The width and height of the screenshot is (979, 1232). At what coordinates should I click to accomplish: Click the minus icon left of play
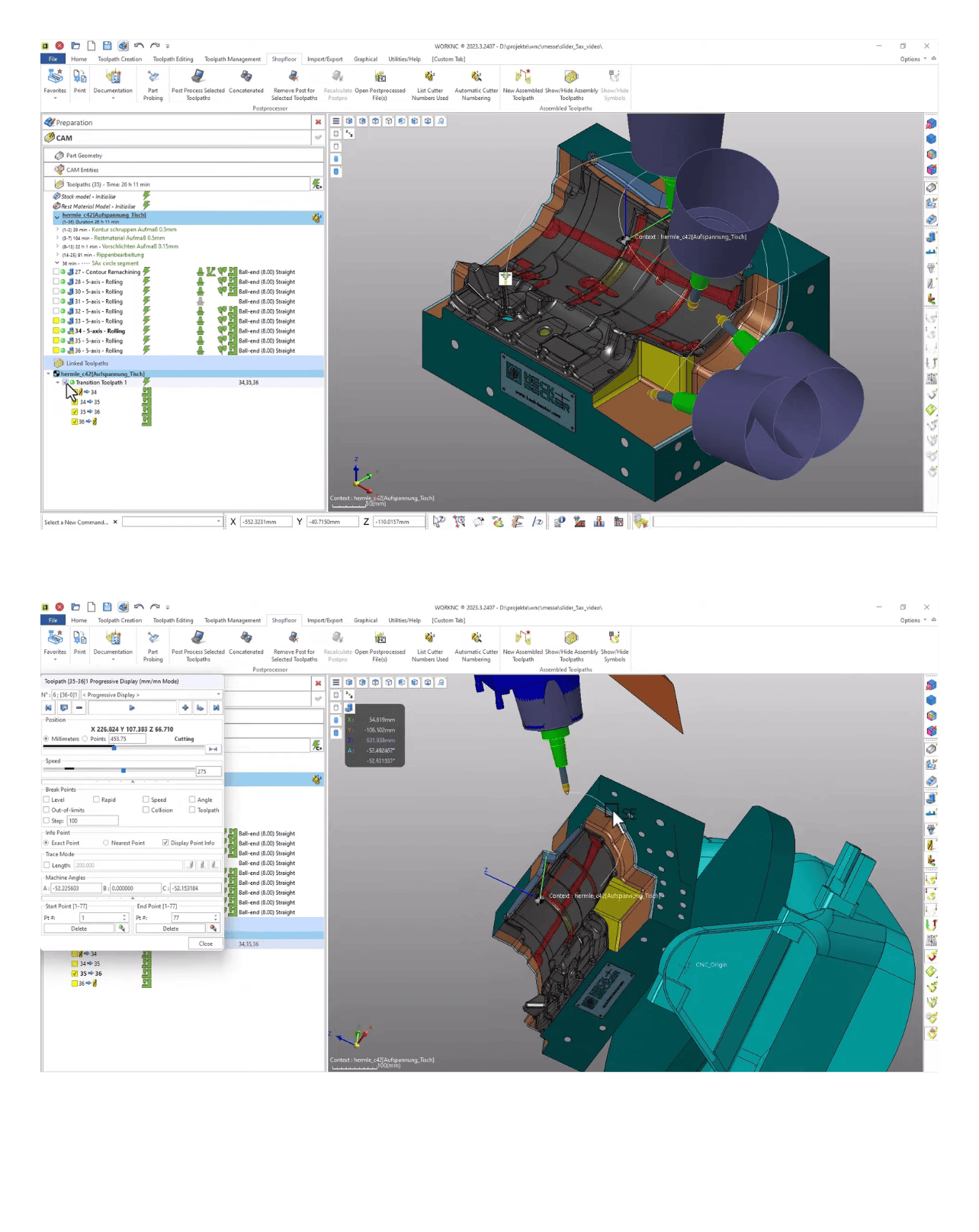click(79, 708)
